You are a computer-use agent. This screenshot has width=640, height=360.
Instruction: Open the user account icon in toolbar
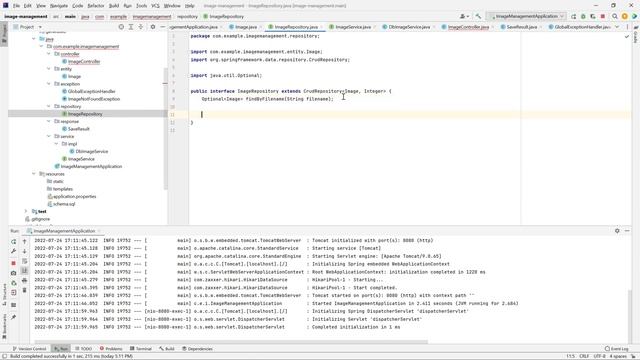(x=464, y=16)
